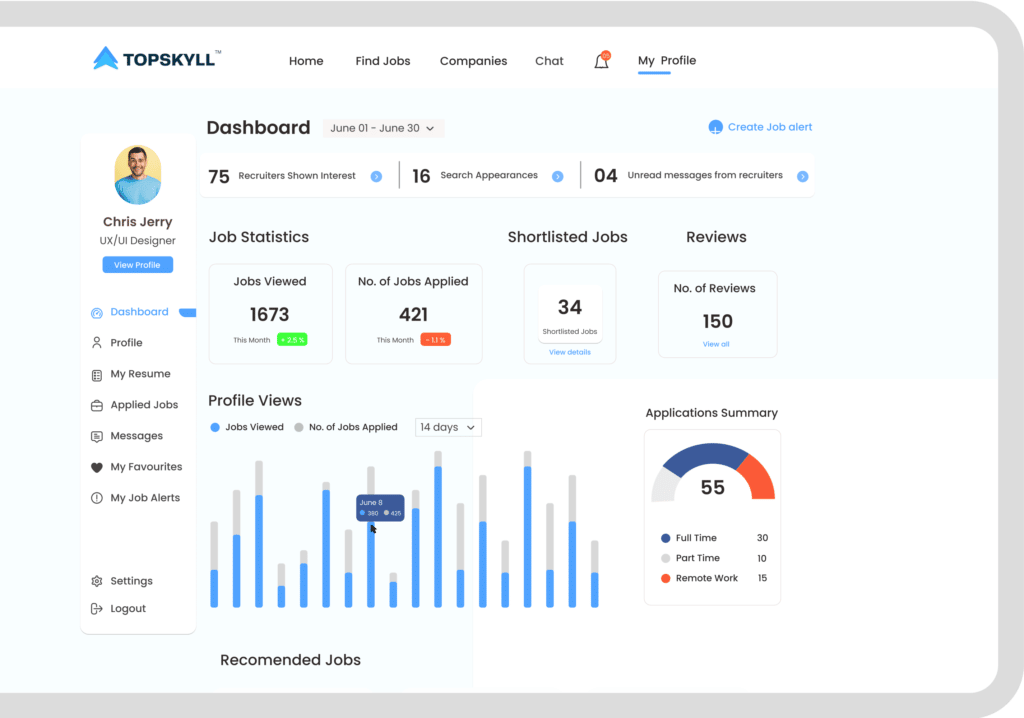Image resolution: width=1024 pixels, height=718 pixels.
Task: Go to Find Jobs in navigation
Action: [383, 61]
